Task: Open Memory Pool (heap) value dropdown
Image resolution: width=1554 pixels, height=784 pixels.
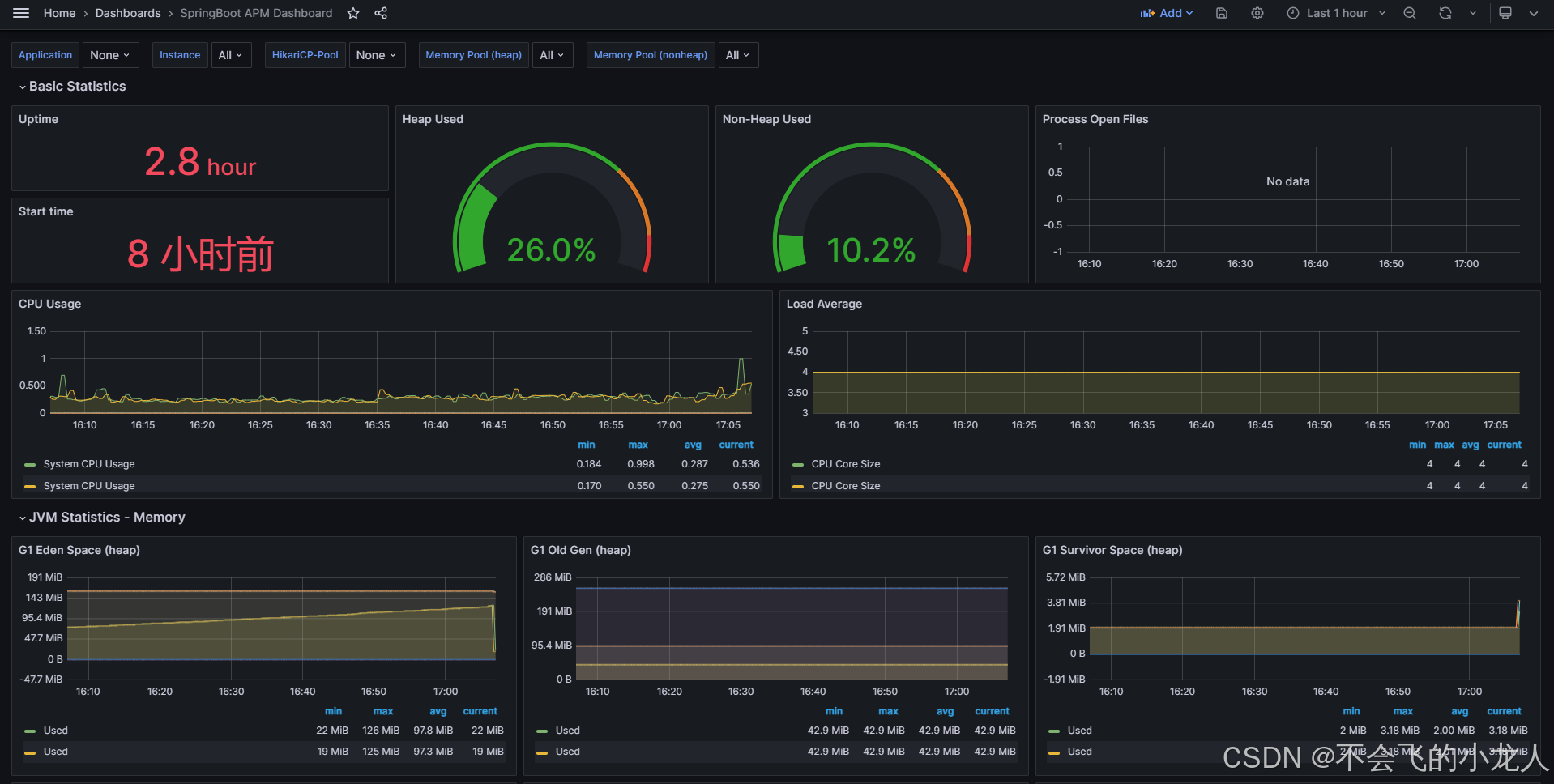Action: click(553, 55)
